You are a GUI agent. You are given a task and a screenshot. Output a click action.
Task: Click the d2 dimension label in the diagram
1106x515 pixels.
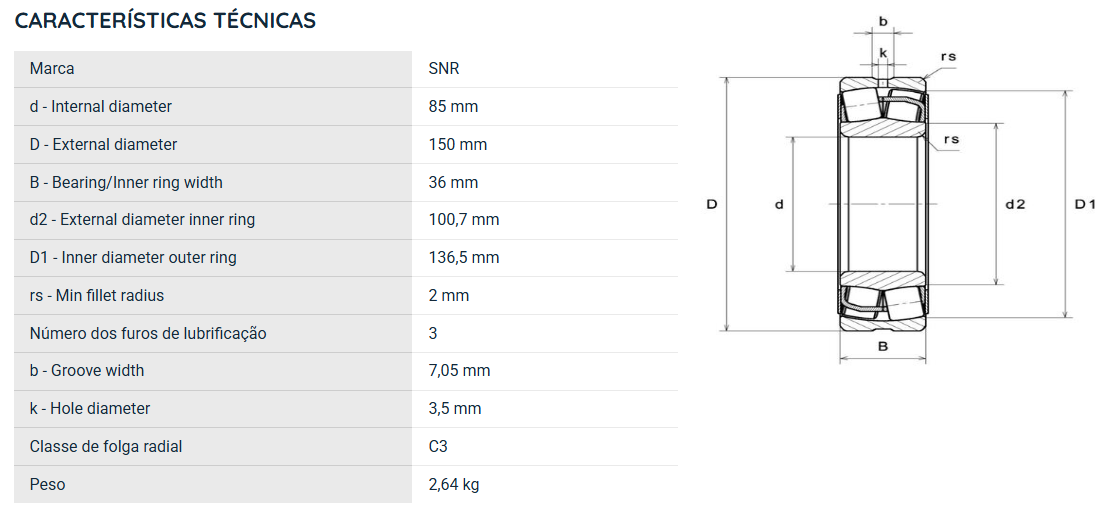[1015, 205]
